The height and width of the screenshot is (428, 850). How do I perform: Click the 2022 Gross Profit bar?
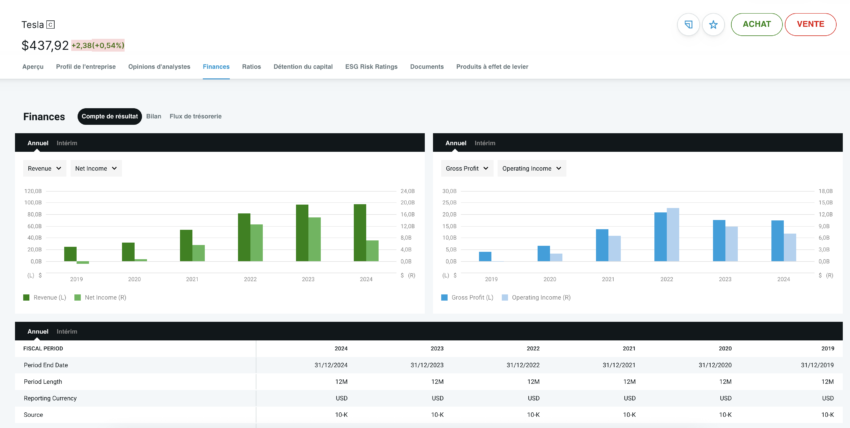pyautogui.click(x=660, y=236)
